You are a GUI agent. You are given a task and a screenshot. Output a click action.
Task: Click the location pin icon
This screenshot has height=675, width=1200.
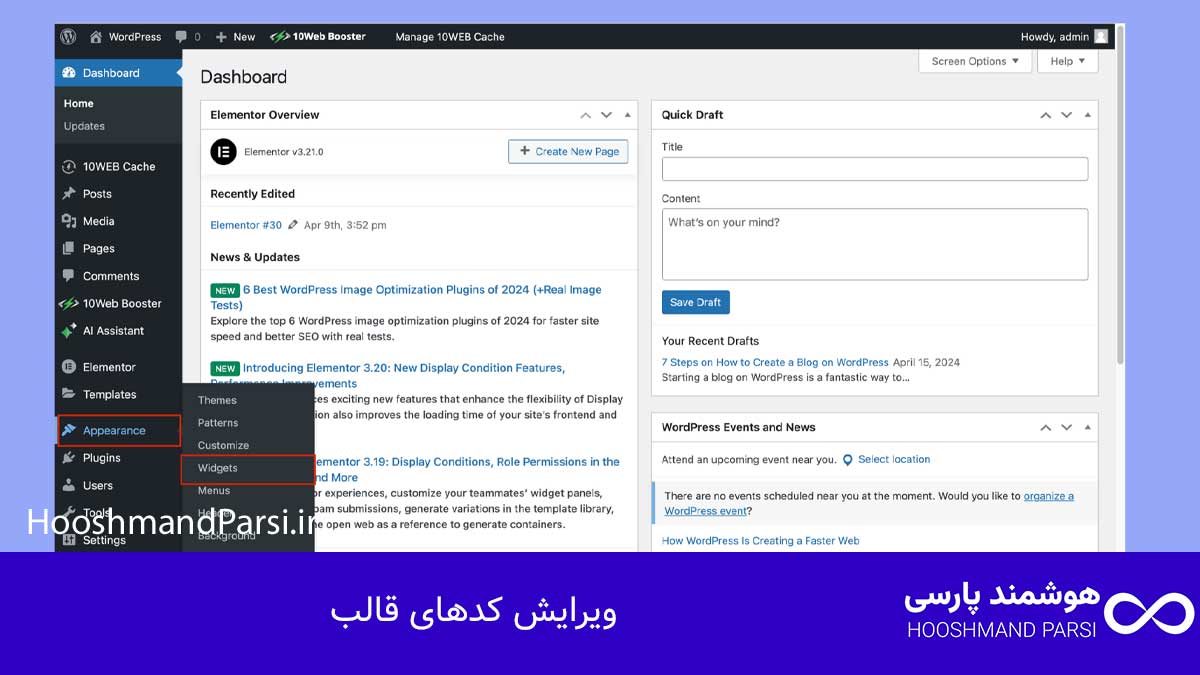pos(848,460)
